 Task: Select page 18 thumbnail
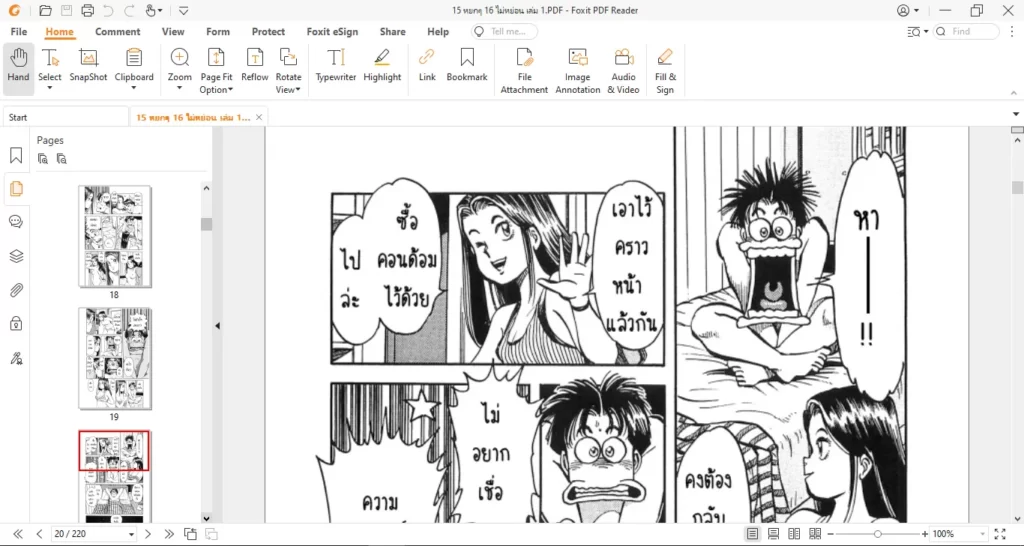pos(114,236)
